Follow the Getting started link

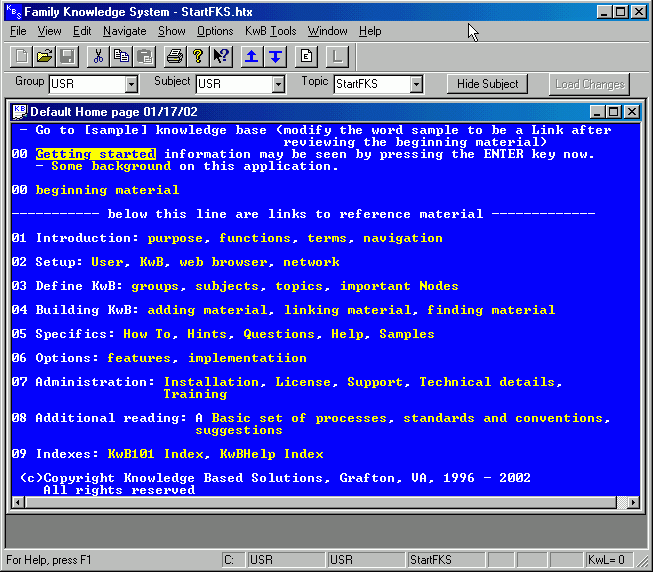tap(96, 154)
